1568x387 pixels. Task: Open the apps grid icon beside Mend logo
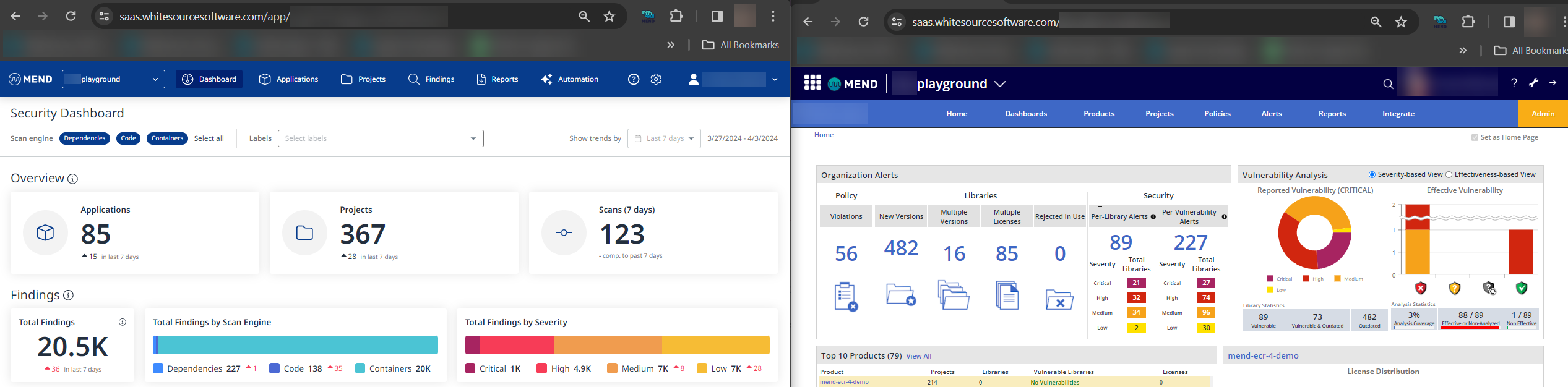click(812, 83)
